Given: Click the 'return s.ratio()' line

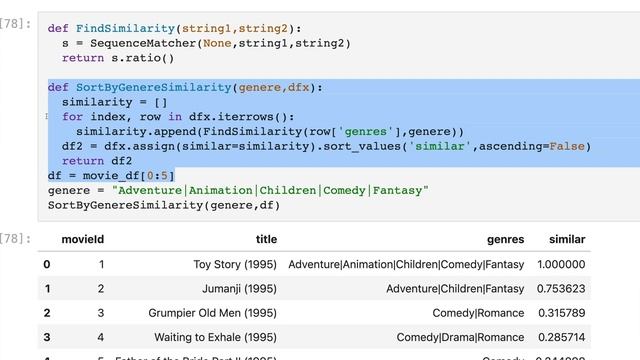Looking at the screenshot, I should pos(118,58).
